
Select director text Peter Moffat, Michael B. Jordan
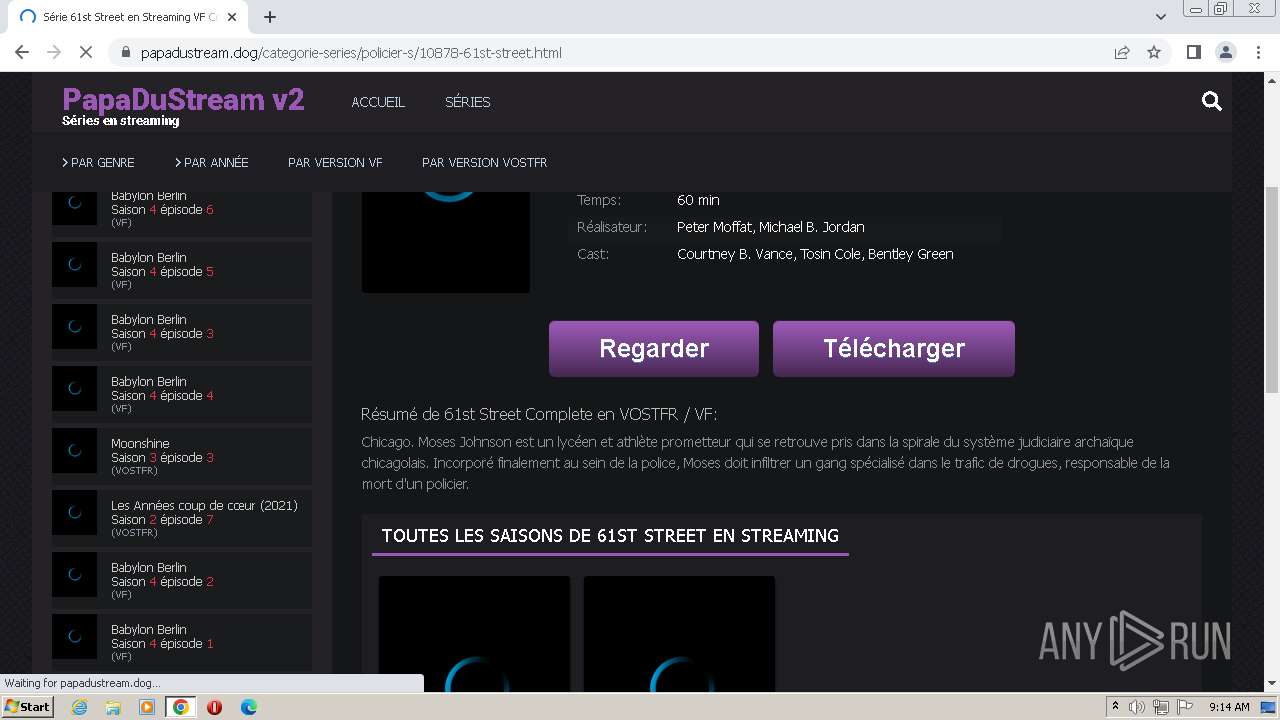pyautogui.click(x=770, y=227)
